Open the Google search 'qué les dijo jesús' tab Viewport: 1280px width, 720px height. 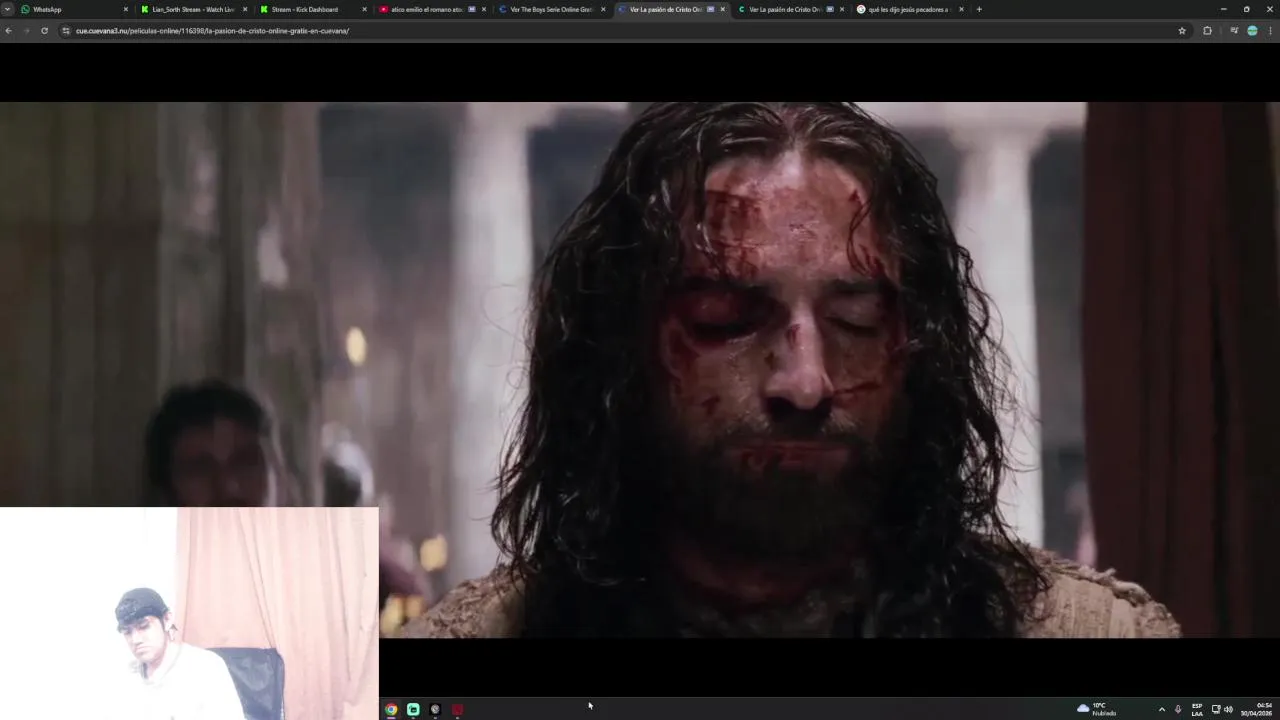point(908,9)
